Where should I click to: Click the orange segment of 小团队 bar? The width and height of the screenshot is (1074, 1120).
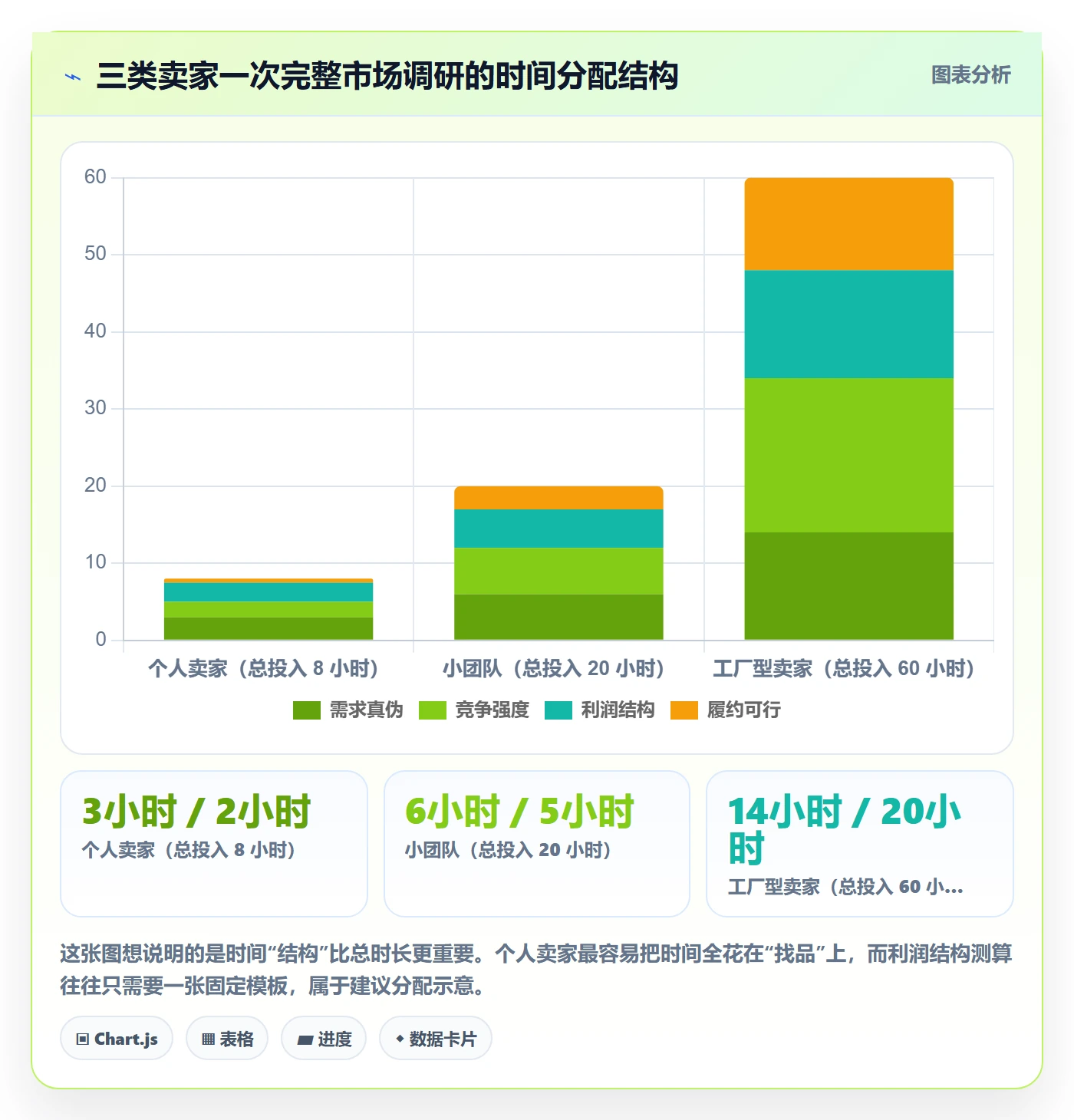pyautogui.click(x=558, y=498)
